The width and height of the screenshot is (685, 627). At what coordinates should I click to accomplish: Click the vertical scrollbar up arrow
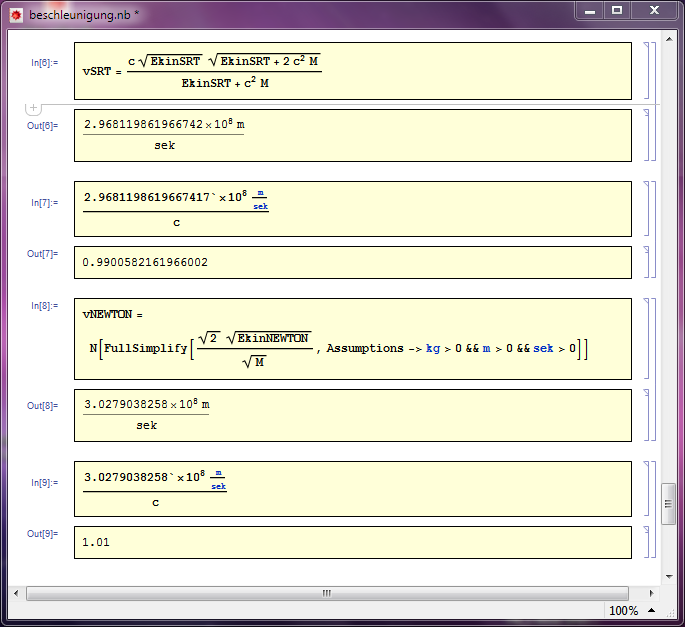coord(669,40)
